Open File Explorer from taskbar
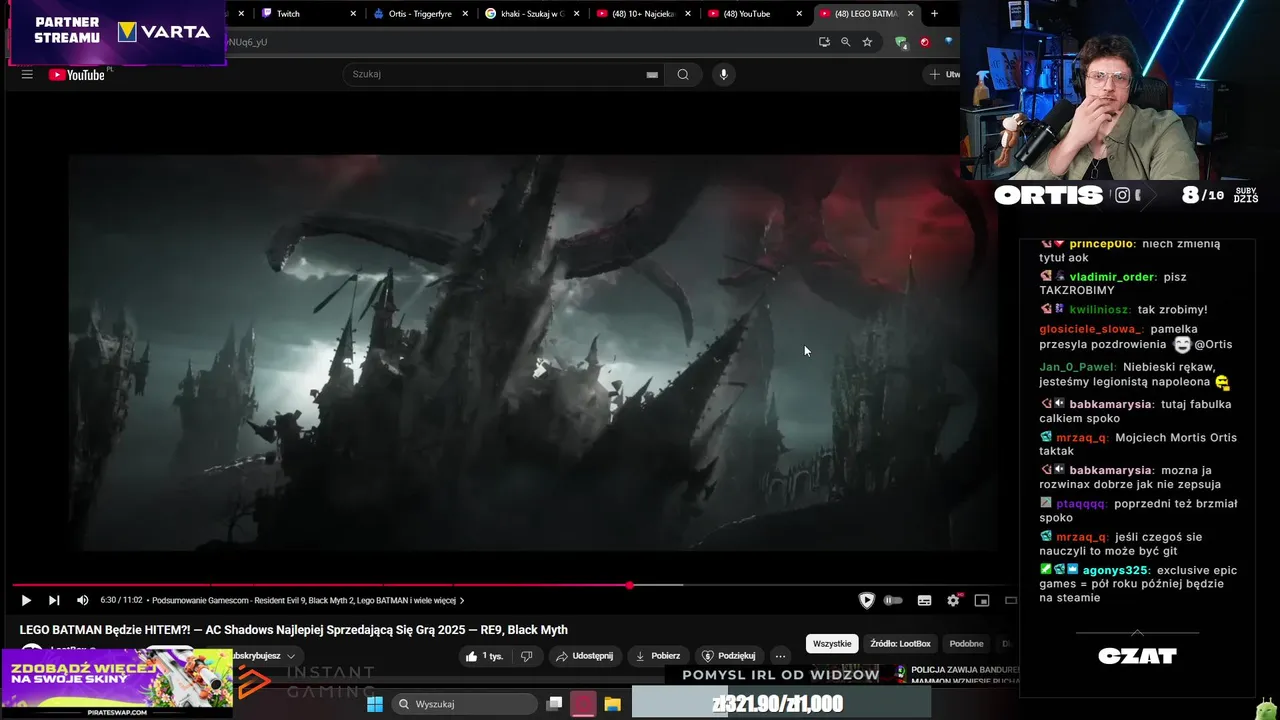1280x720 pixels. (x=612, y=704)
